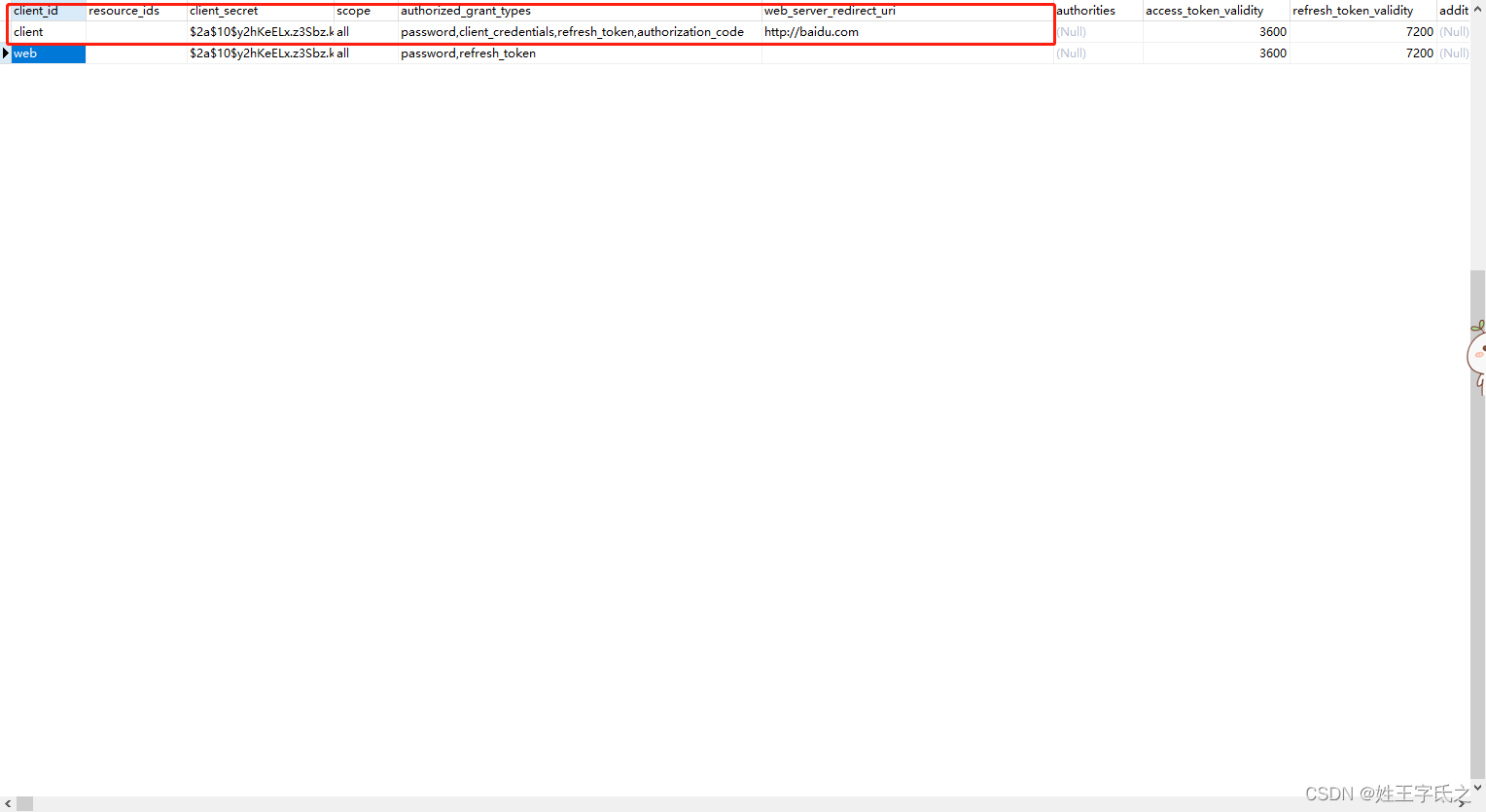Select authorities (Null) cell in web row
The height and width of the screenshot is (812, 1486).
tap(1099, 53)
